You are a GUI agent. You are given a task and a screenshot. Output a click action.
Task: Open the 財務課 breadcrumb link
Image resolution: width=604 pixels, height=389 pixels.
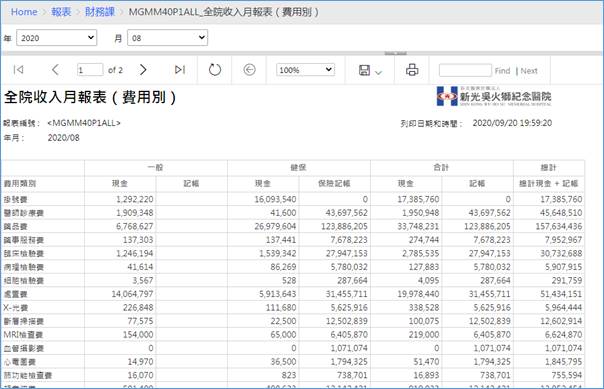[x=100, y=12]
